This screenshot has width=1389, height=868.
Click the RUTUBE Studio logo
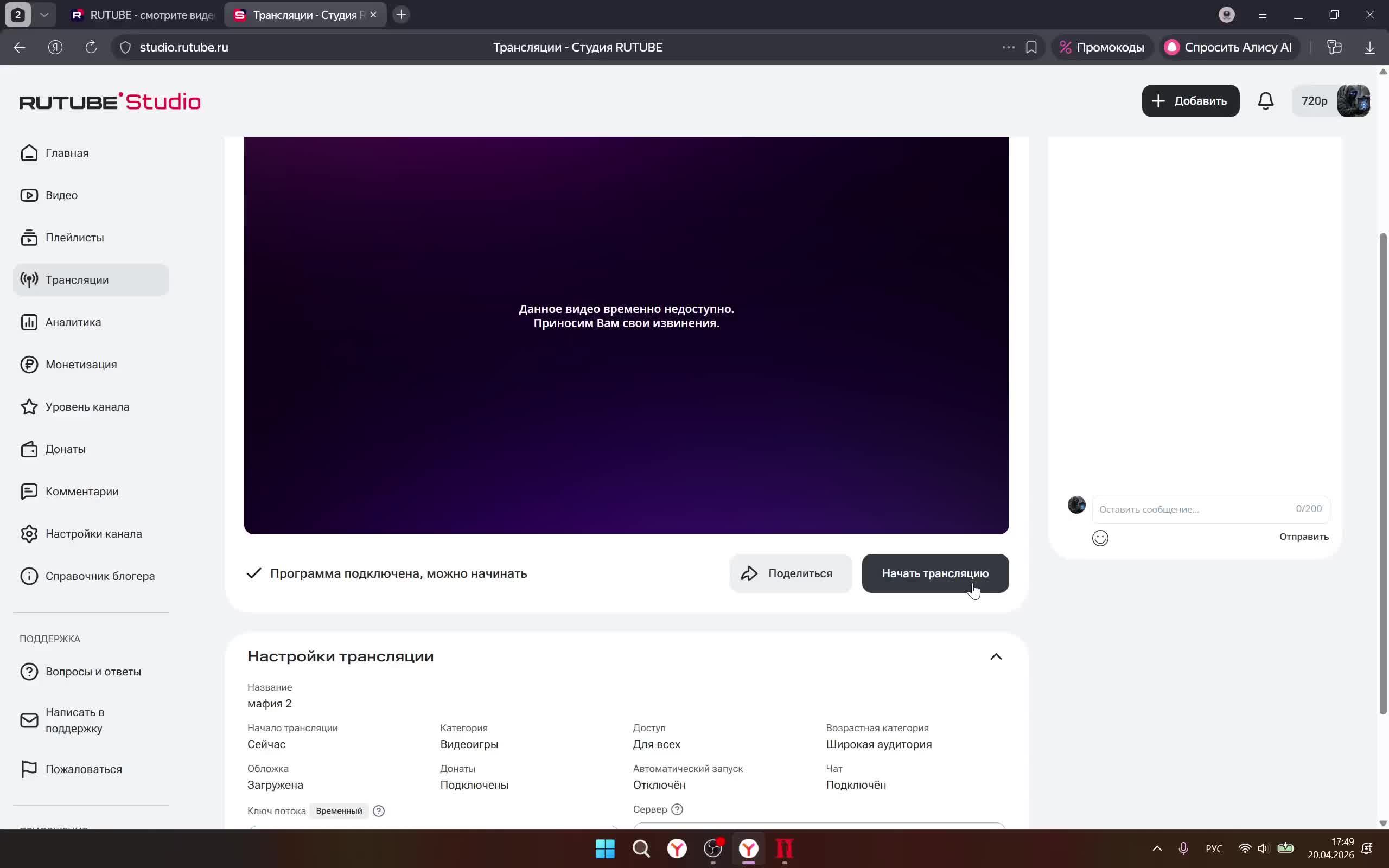click(110, 101)
